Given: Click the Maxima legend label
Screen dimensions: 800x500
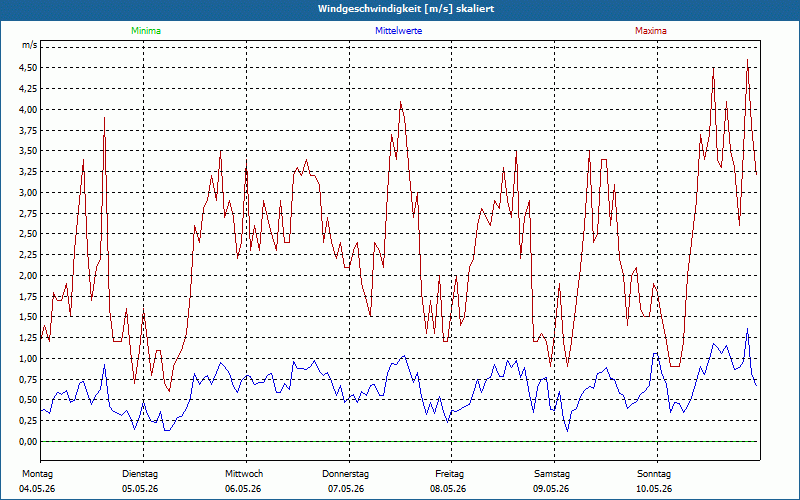Looking at the screenshot, I should point(651,31).
